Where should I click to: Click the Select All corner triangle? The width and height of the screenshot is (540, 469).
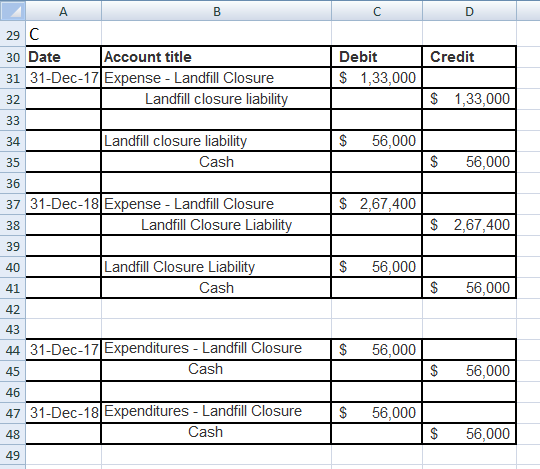(x=13, y=11)
